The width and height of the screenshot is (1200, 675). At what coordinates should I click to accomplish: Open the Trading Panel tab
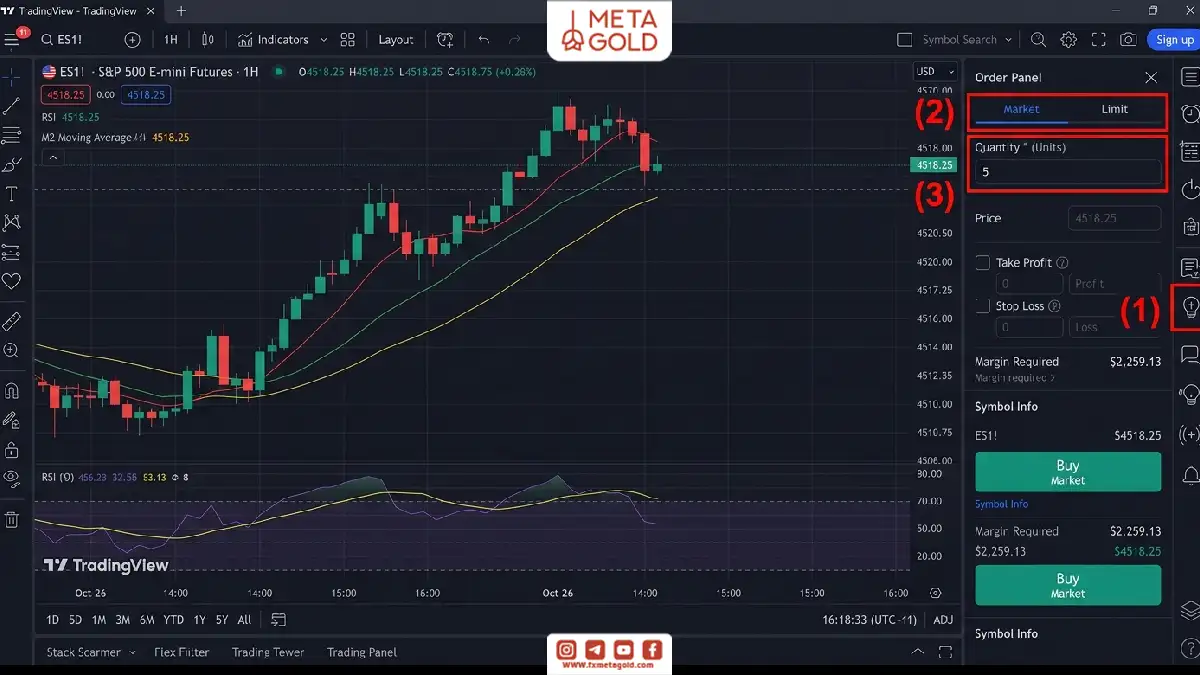(361, 652)
